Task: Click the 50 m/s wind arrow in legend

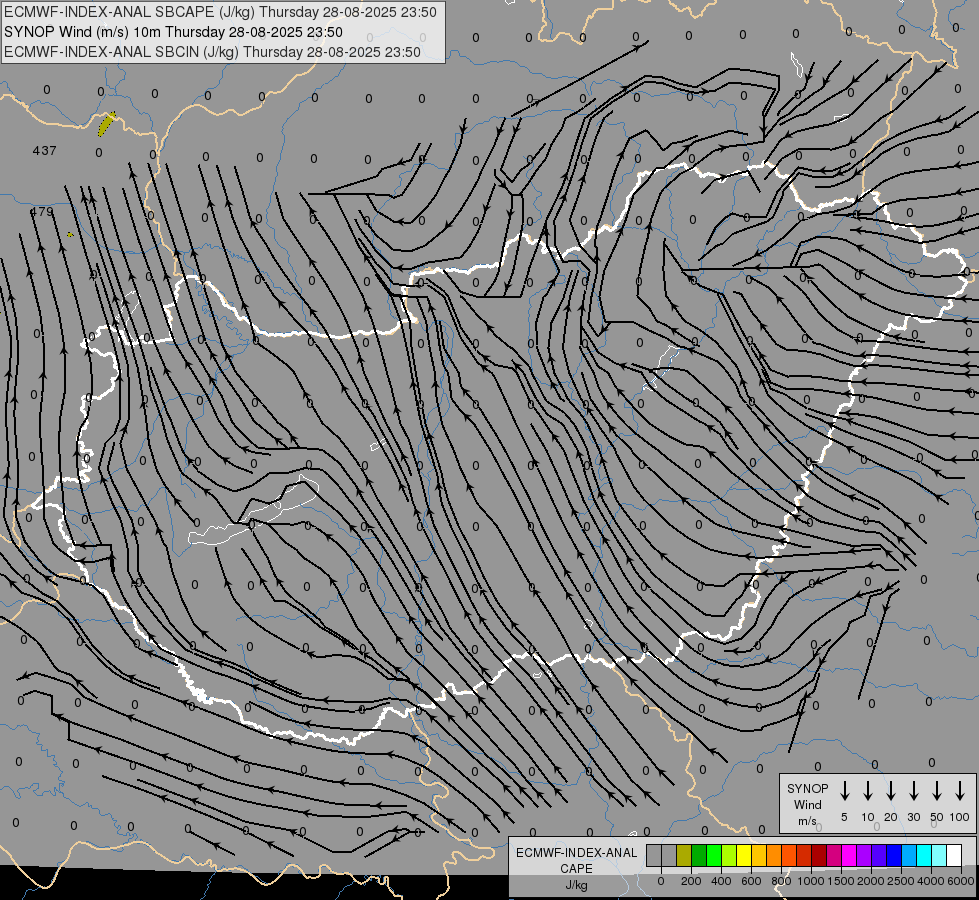Action: pyautogui.click(x=937, y=791)
